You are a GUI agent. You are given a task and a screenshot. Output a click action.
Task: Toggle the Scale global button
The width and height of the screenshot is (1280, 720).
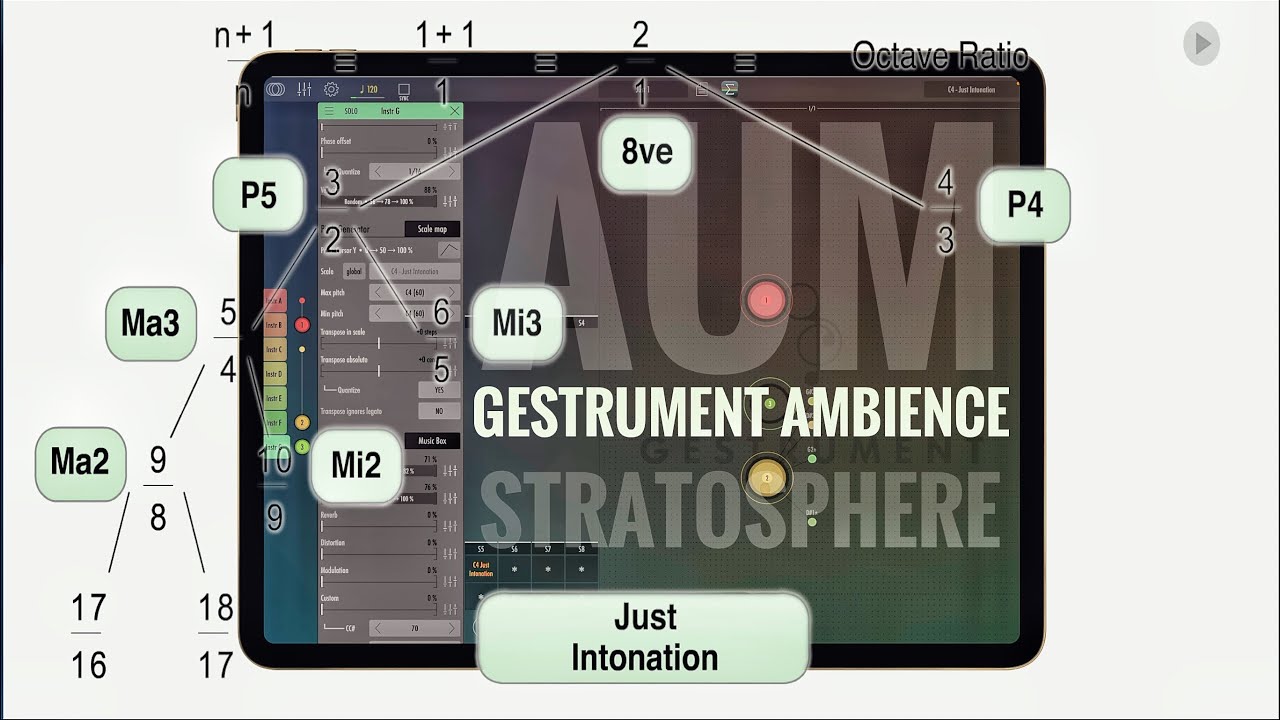(354, 271)
